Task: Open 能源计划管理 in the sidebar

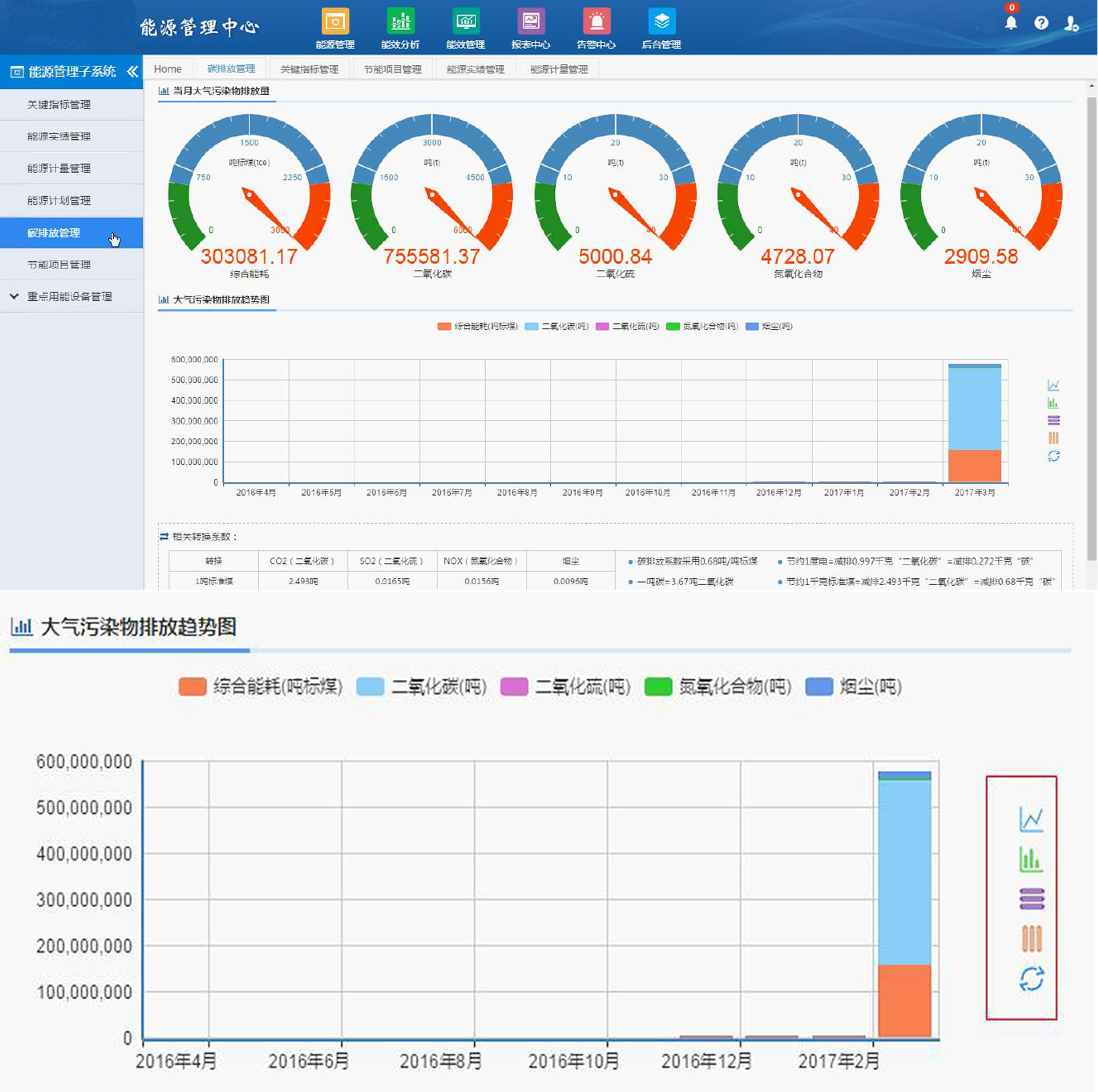Action: [x=72, y=201]
